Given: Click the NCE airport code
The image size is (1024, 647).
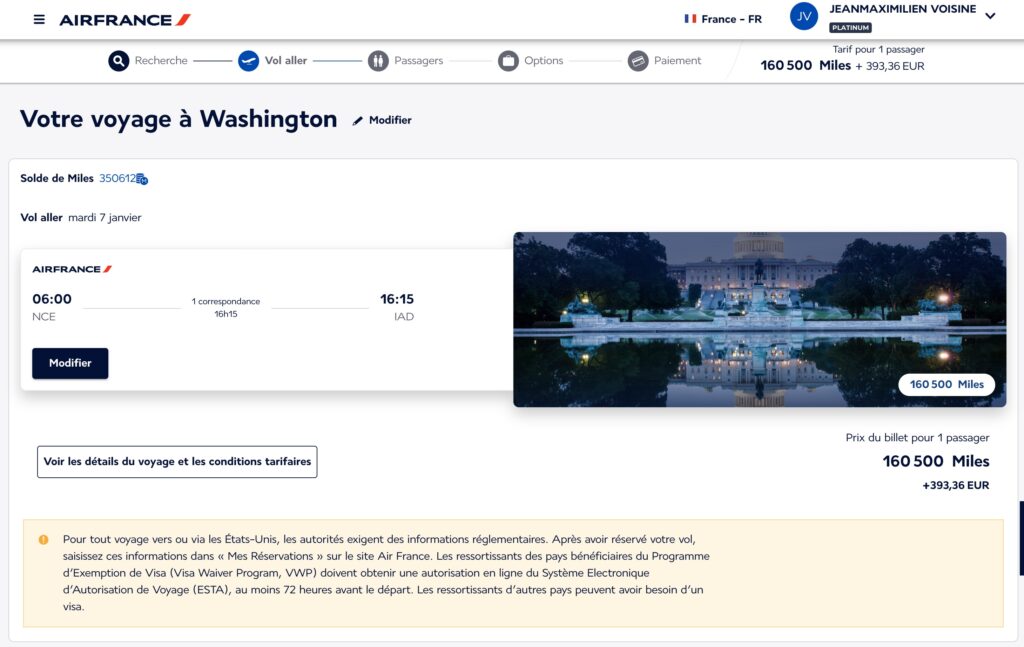Looking at the screenshot, I should pos(44,317).
